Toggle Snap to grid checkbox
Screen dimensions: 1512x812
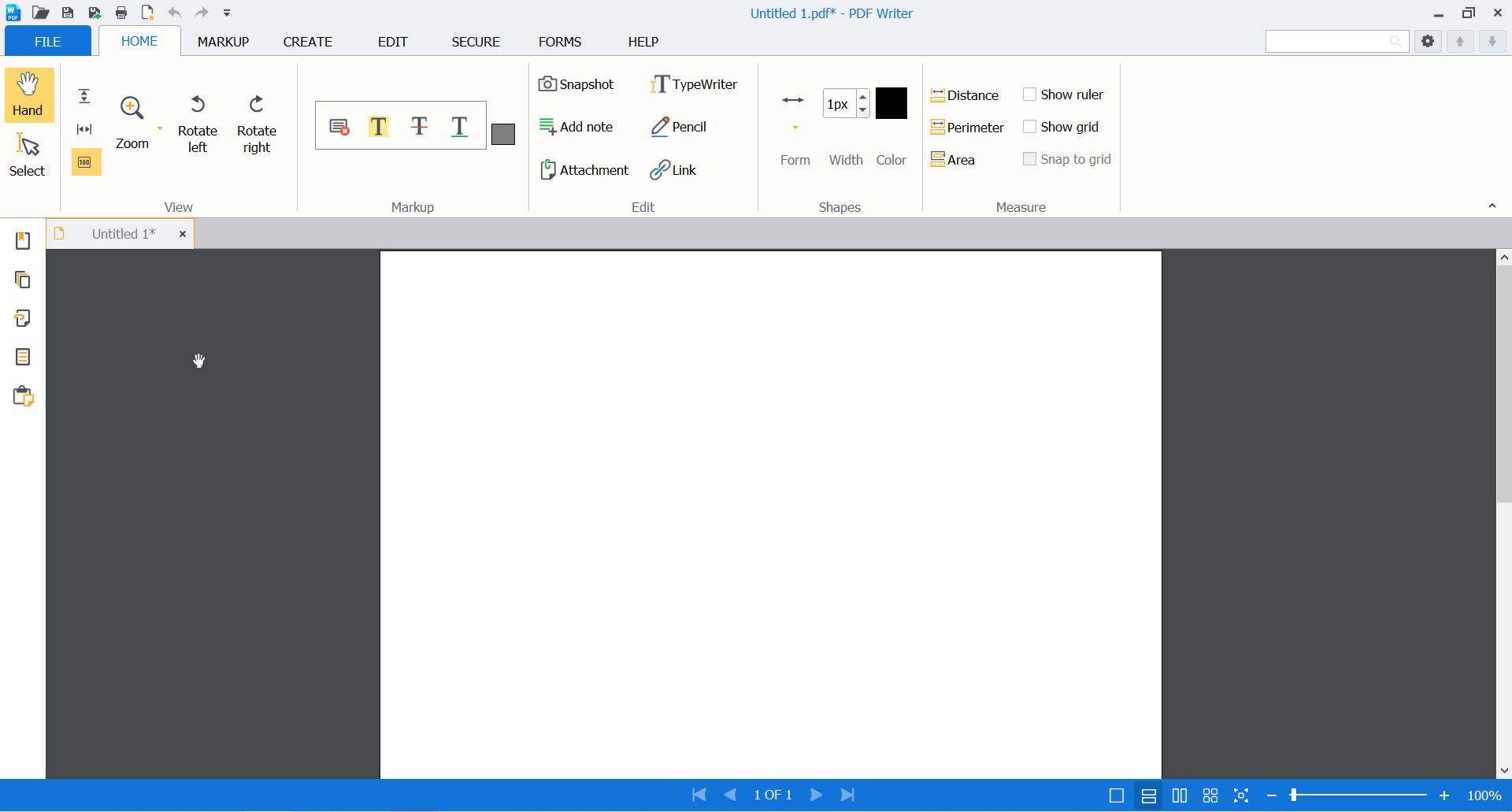pos(1029,159)
